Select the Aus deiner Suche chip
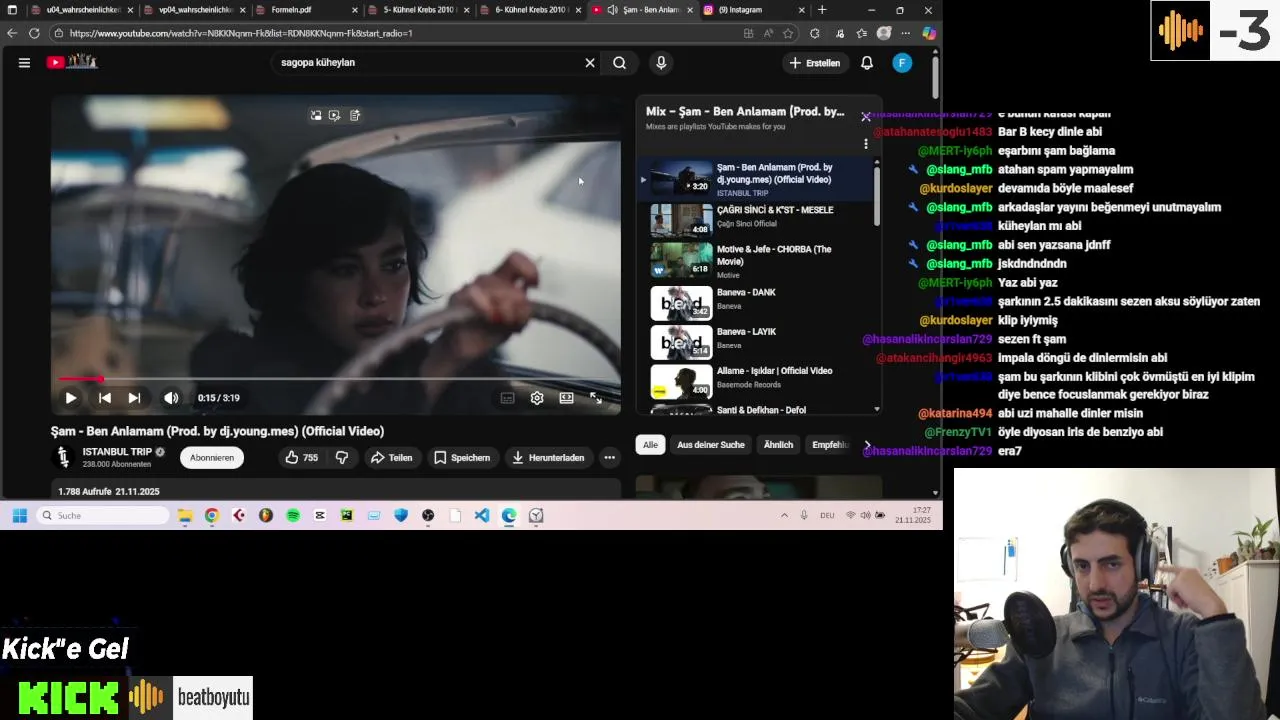The height and width of the screenshot is (720, 1280). [711, 445]
